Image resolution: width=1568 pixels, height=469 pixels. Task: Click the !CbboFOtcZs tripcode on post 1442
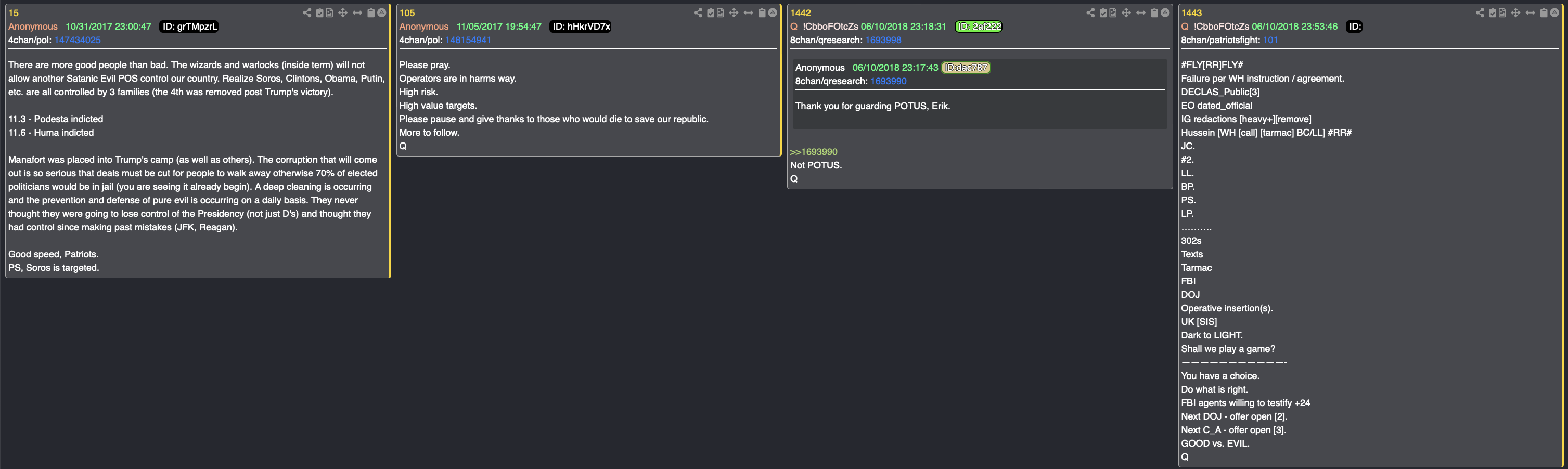point(830,26)
